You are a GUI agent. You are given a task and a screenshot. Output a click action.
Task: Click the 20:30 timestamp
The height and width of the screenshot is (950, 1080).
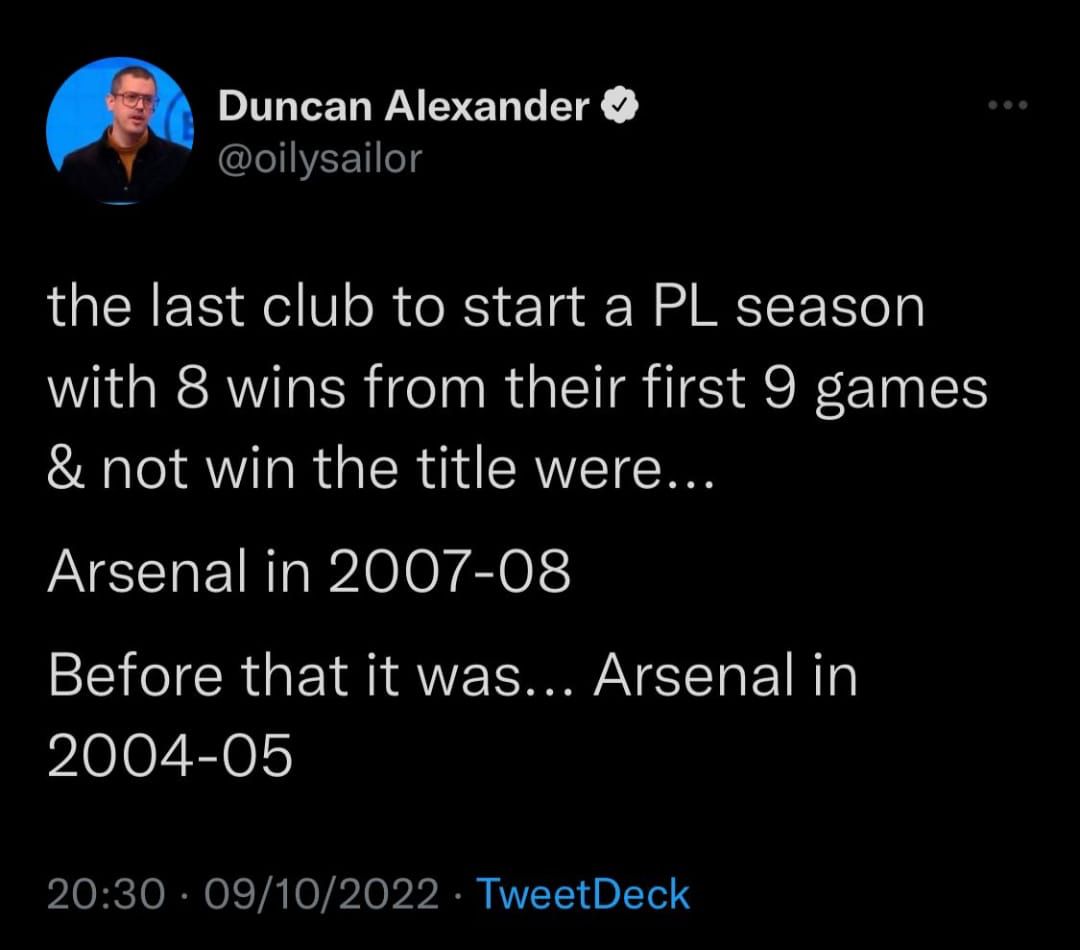pos(104,893)
